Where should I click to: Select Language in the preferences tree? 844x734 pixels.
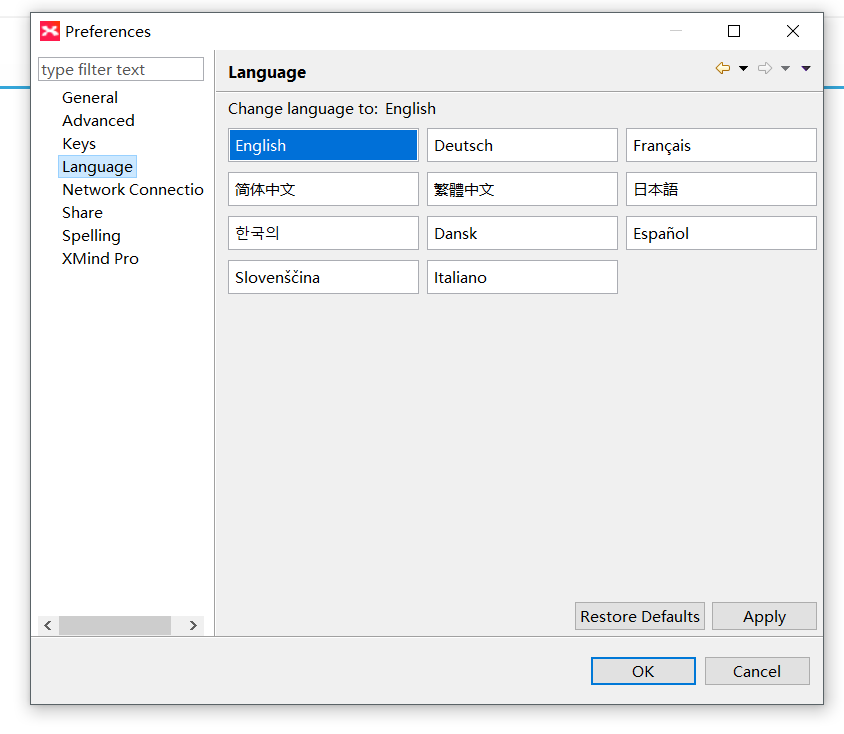point(97,167)
